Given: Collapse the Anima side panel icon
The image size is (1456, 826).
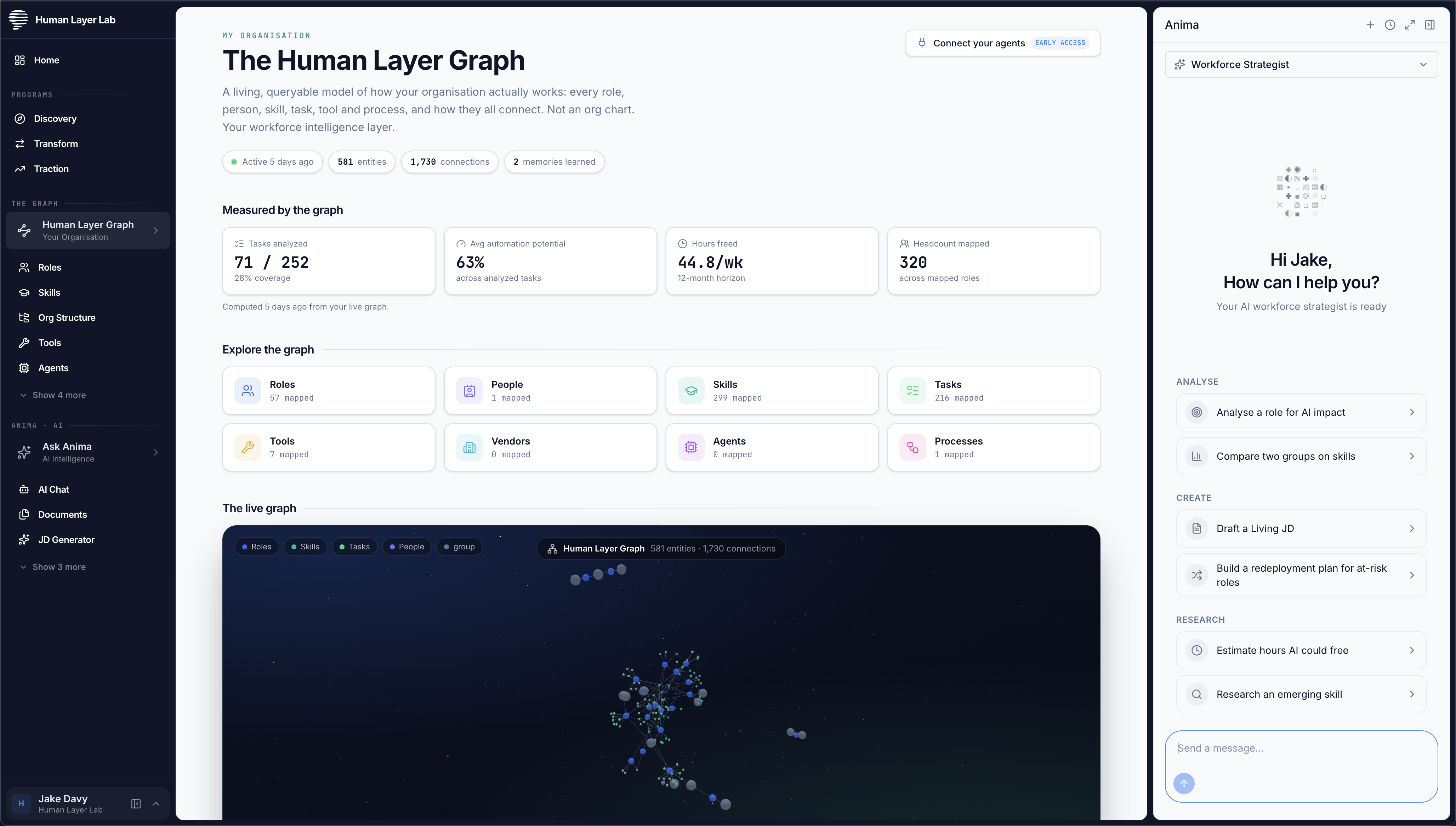Looking at the screenshot, I should click(1429, 25).
